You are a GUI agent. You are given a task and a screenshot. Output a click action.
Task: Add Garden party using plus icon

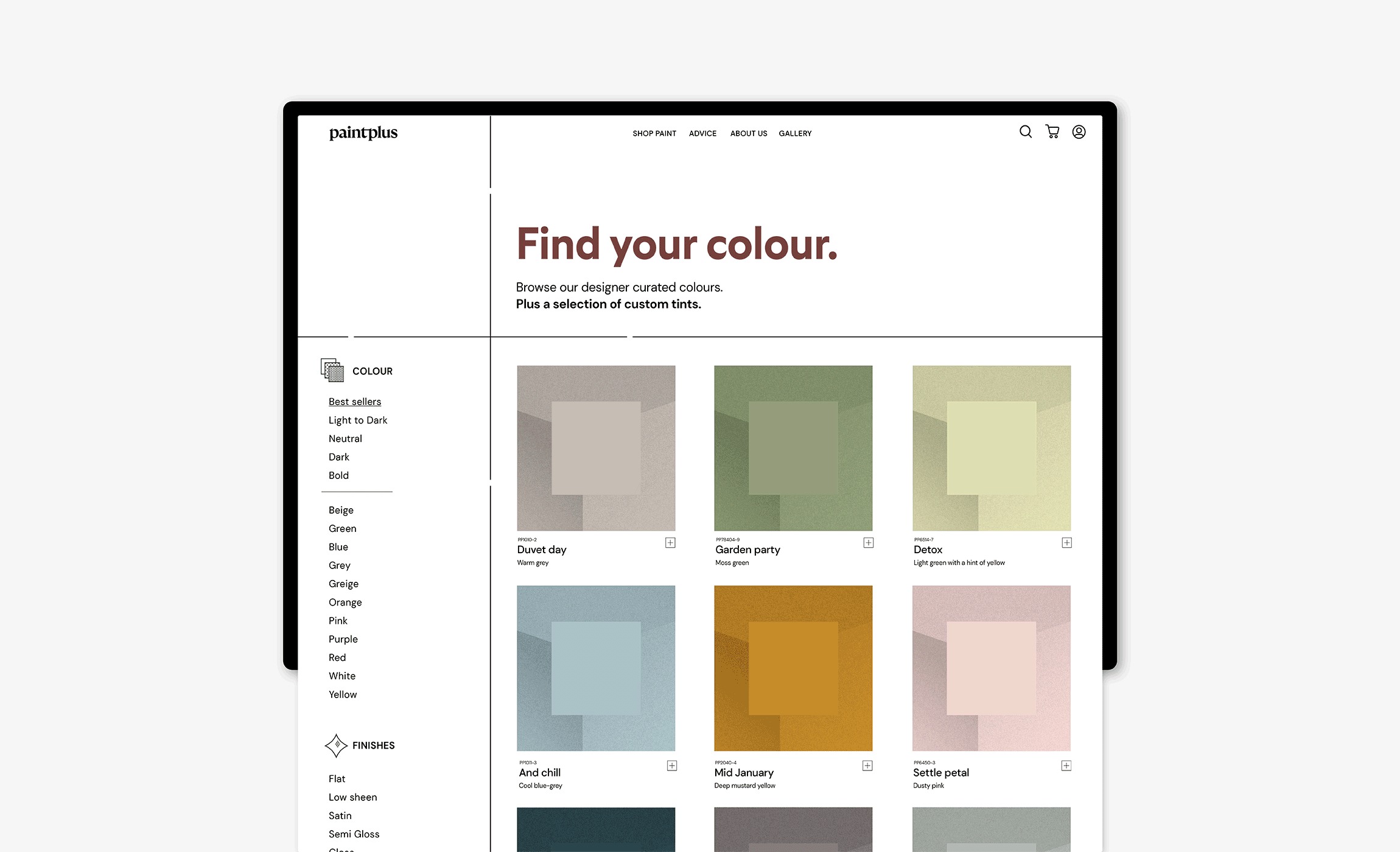(869, 542)
